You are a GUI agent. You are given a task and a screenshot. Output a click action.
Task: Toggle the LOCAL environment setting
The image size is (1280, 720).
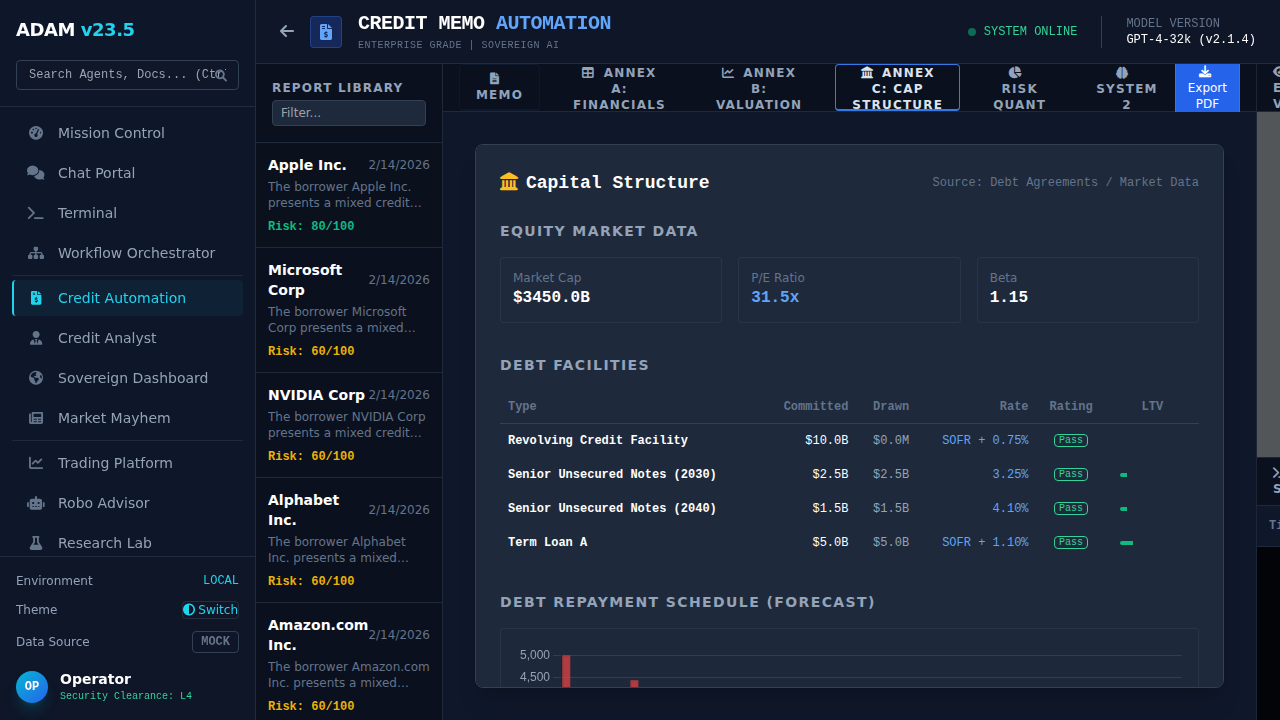point(220,581)
